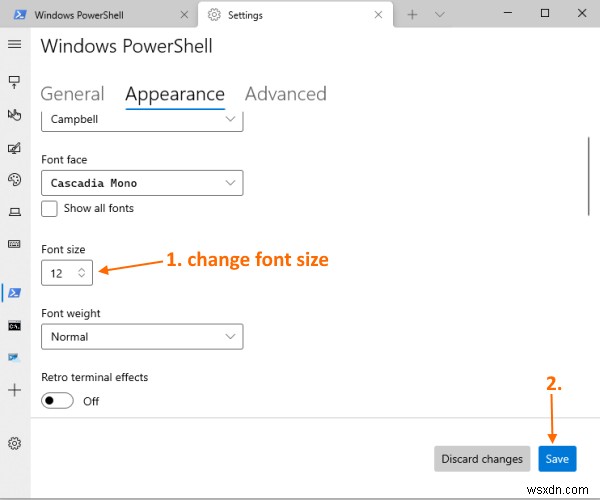Open new tab with plus button
Viewport: 600px width, 500px height.
pyautogui.click(x=412, y=15)
